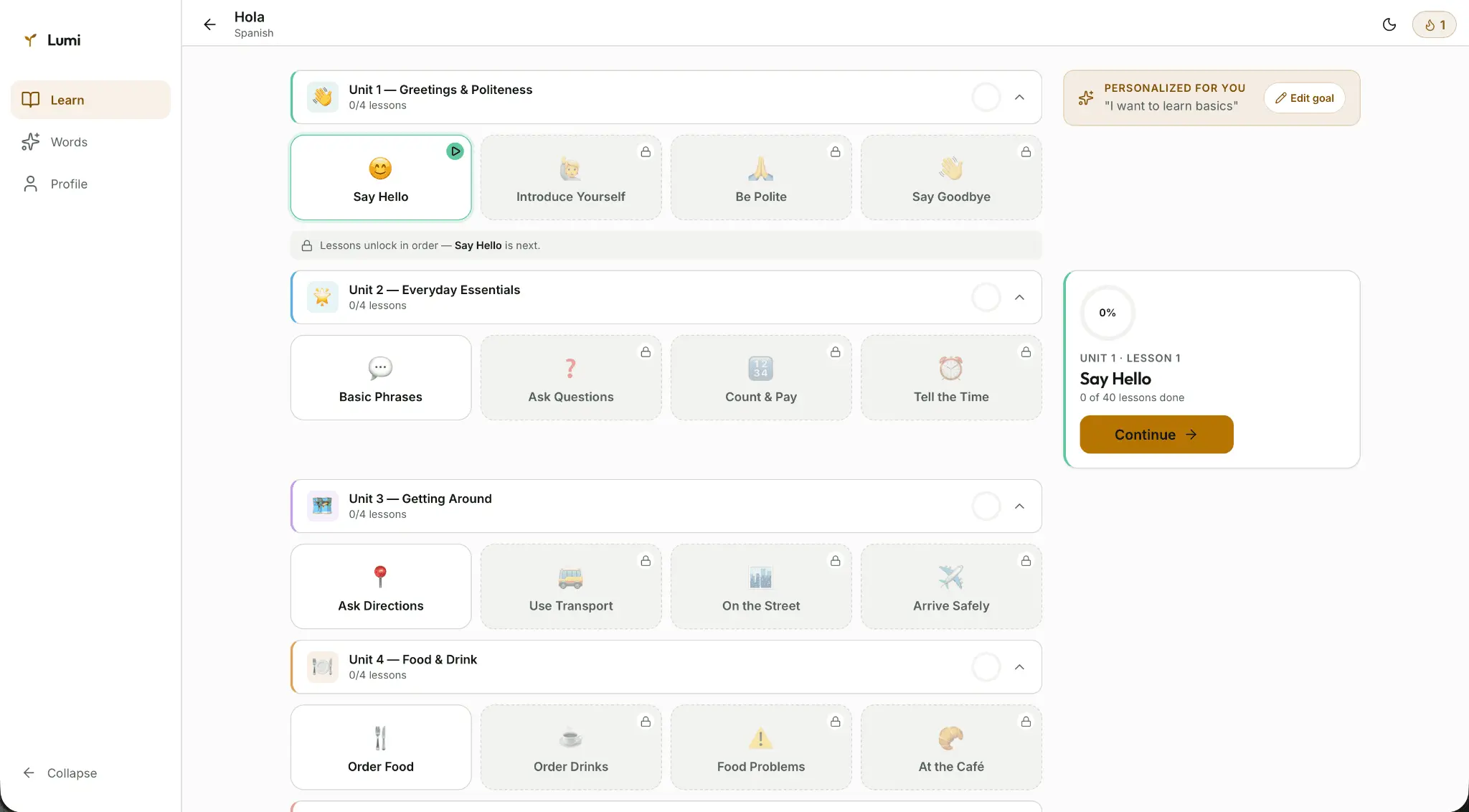Click the lock on At the Café
The image size is (1469, 812).
1026,721
